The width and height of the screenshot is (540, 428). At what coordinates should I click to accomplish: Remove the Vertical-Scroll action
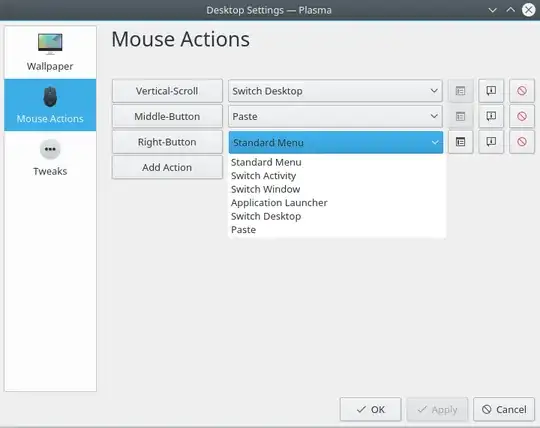[x=522, y=91]
